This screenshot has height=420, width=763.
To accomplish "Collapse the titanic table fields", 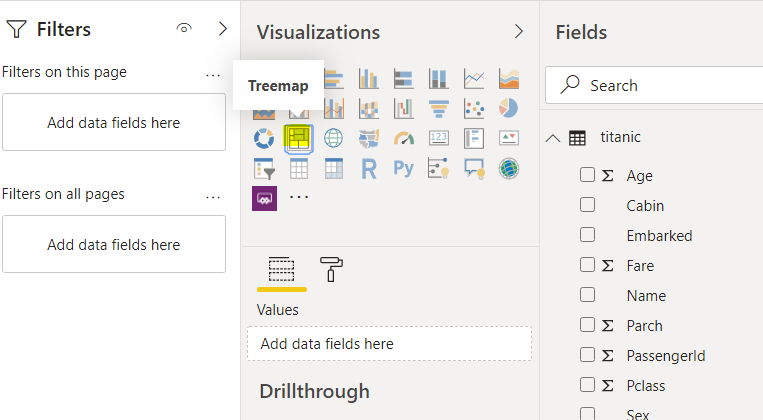I will coord(553,138).
